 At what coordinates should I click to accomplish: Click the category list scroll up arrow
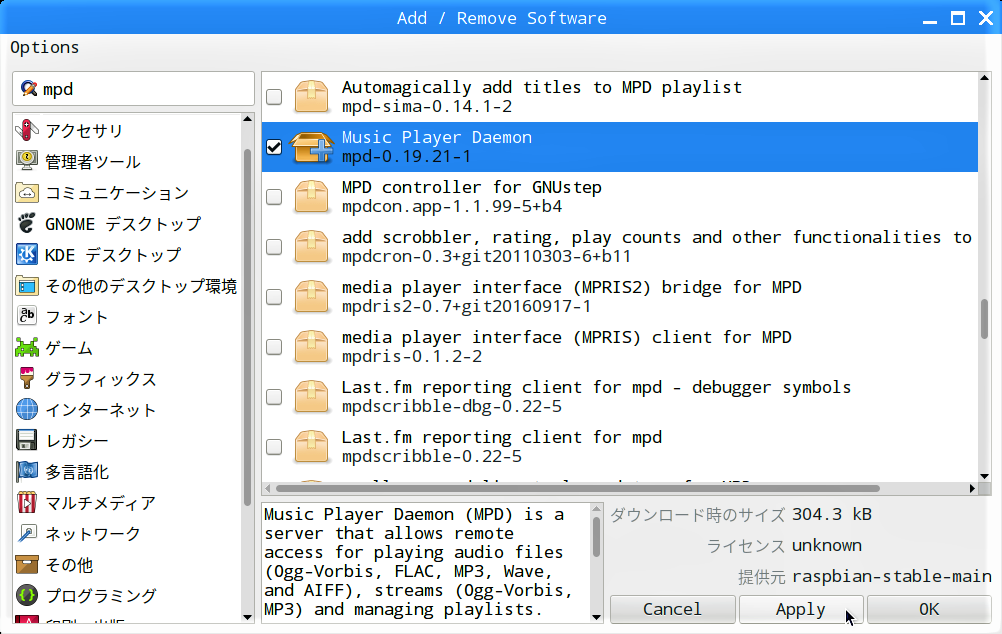tap(248, 119)
